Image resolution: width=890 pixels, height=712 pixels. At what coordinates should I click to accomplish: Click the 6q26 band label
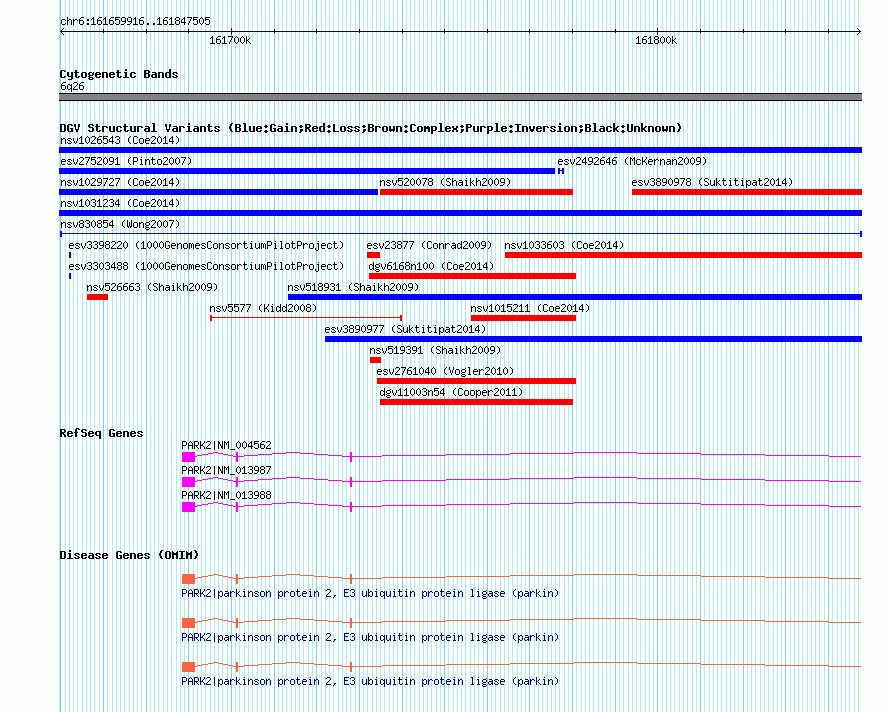pyautogui.click(x=72, y=86)
